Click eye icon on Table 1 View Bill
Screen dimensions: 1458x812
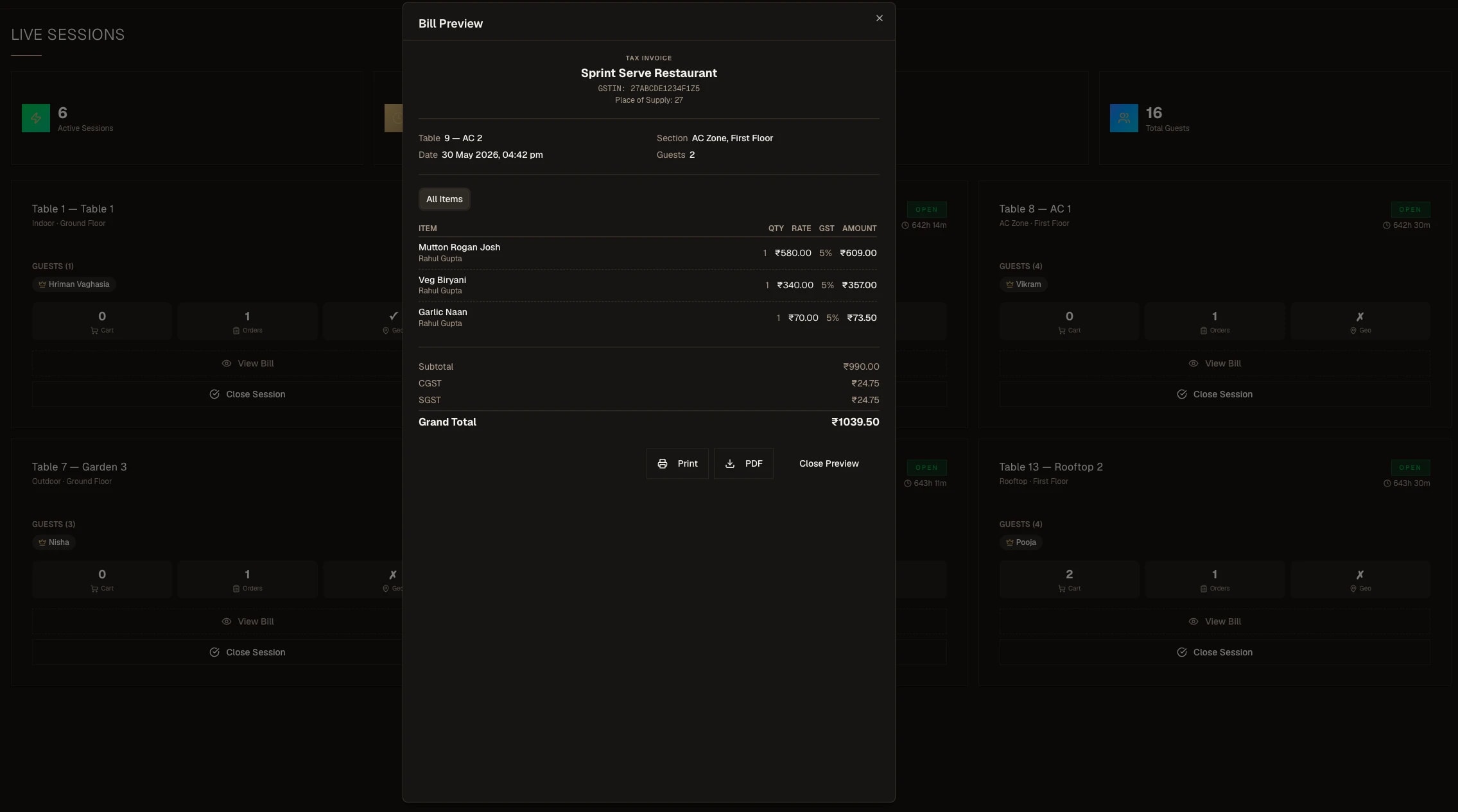coord(226,363)
